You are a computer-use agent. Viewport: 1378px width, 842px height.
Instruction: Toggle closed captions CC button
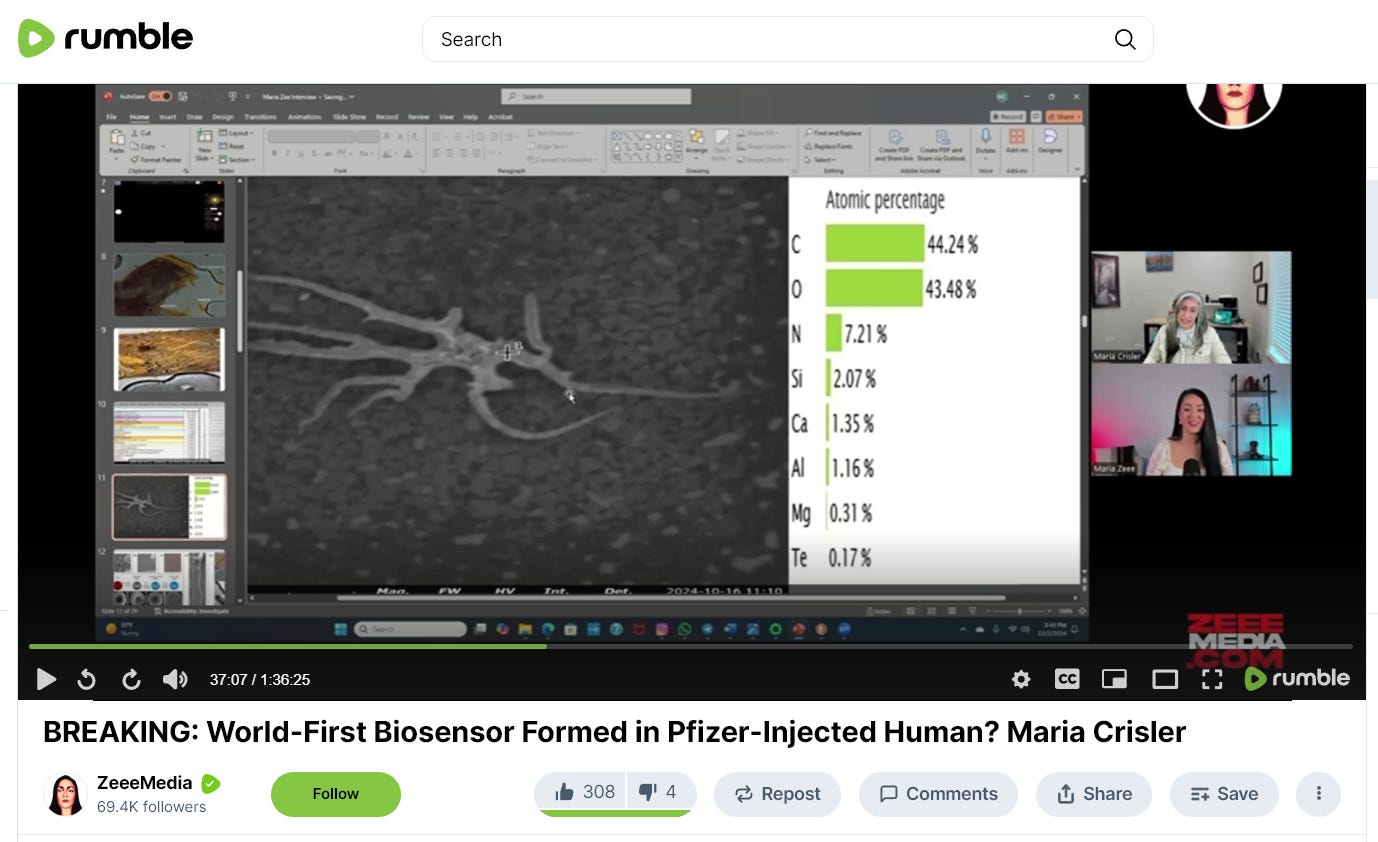(1067, 679)
